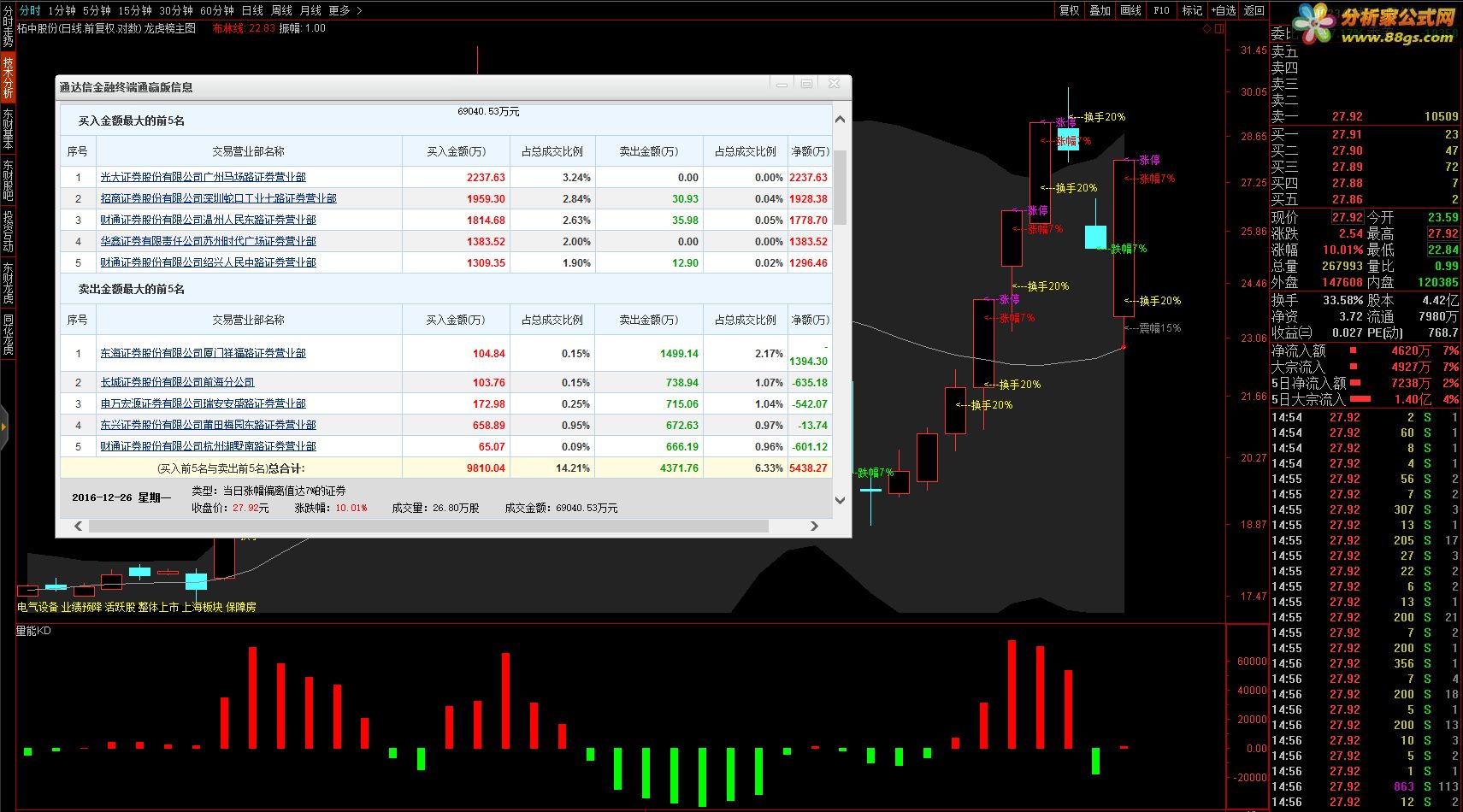Open the 财通证券绍兴人民中路营业部 link
The width and height of the screenshot is (1463, 812).
[x=208, y=262]
